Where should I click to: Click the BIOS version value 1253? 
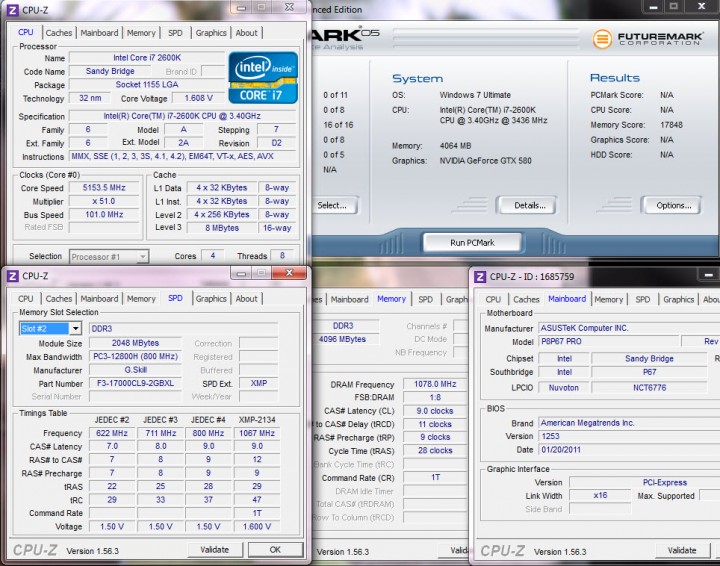pyautogui.click(x=629, y=437)
